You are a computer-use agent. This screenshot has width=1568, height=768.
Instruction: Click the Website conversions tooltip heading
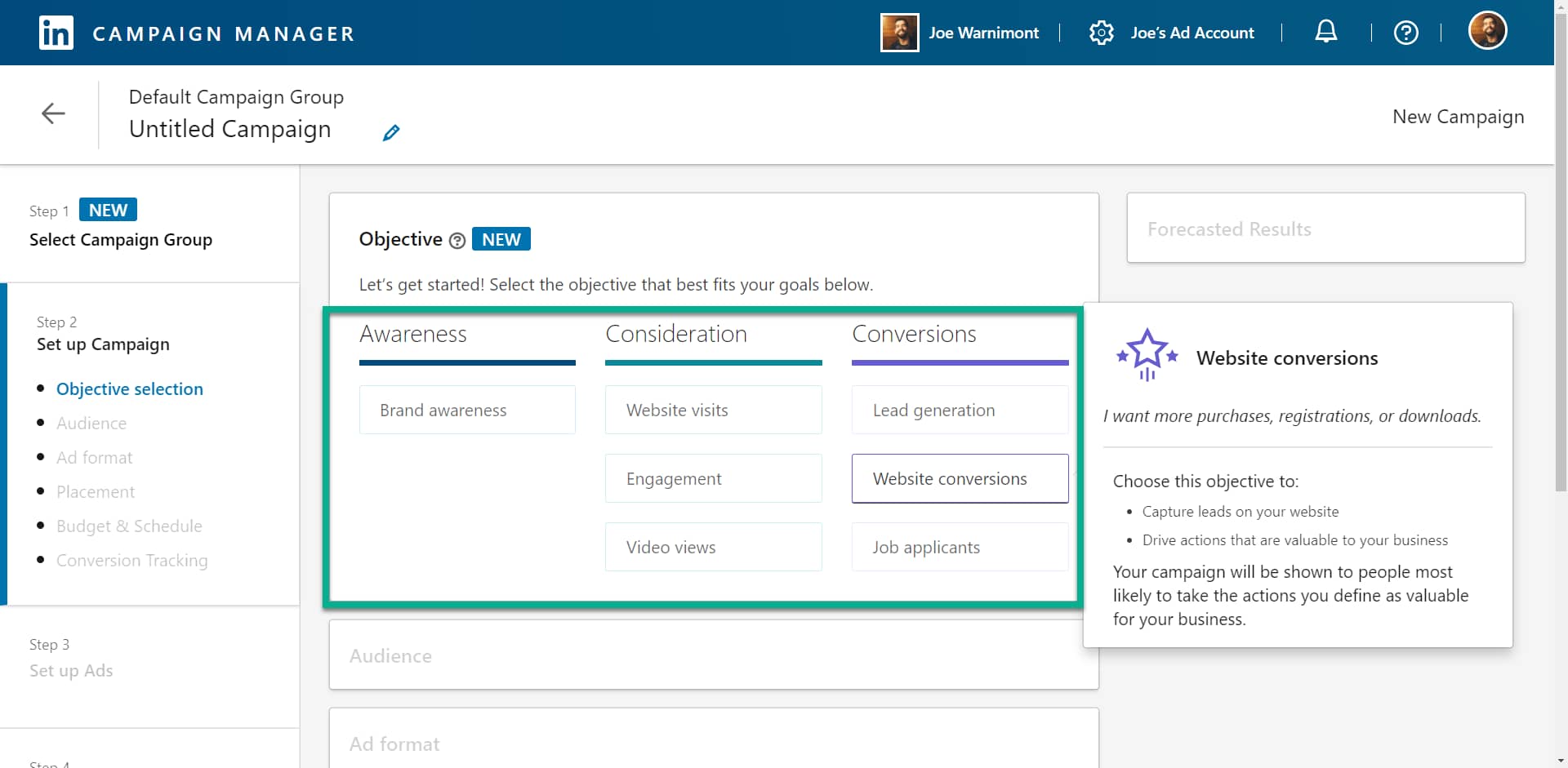click(1287, 357)
